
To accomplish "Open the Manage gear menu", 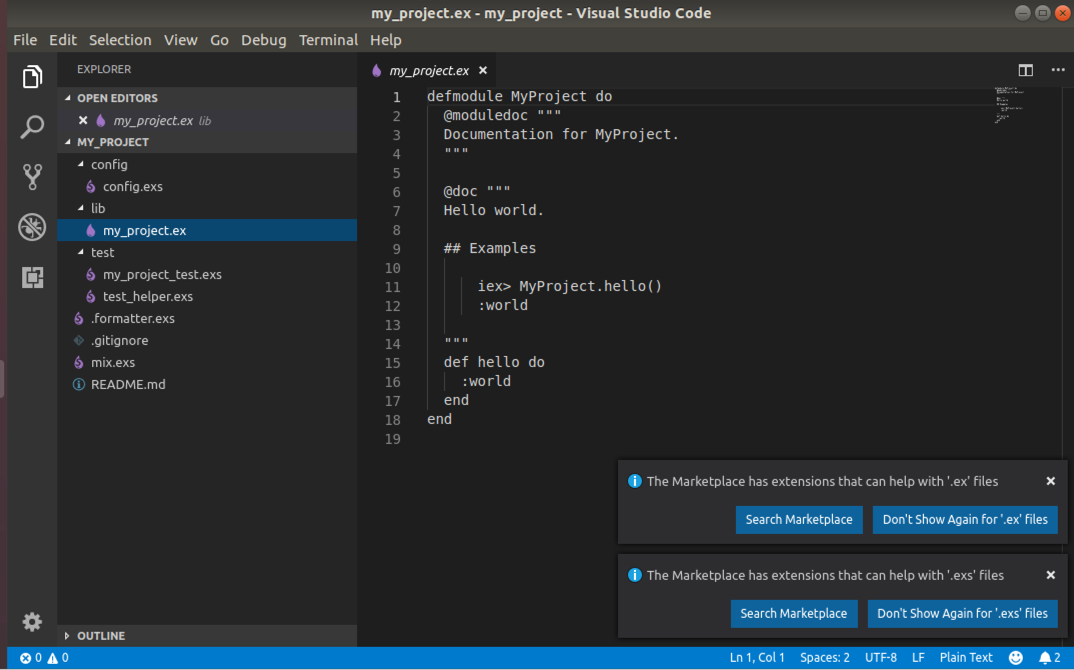I will [32, 621].
